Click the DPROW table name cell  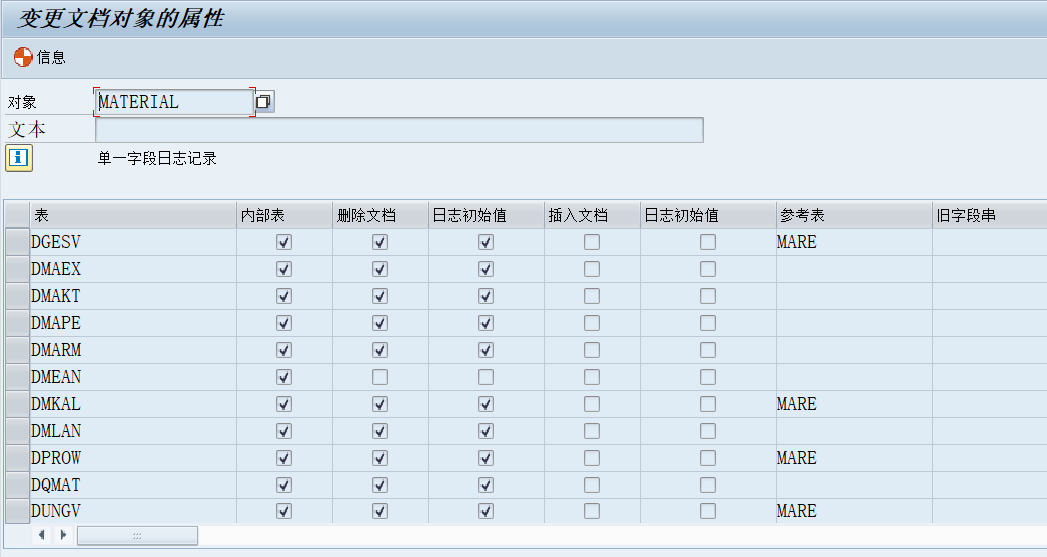pos(133,457)
